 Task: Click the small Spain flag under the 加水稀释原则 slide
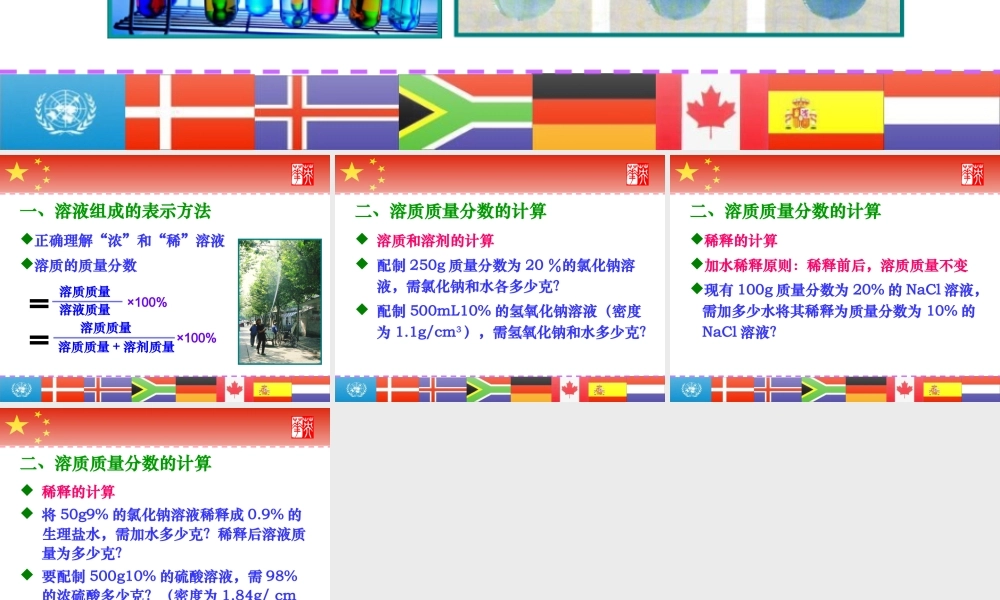[942, 389]
